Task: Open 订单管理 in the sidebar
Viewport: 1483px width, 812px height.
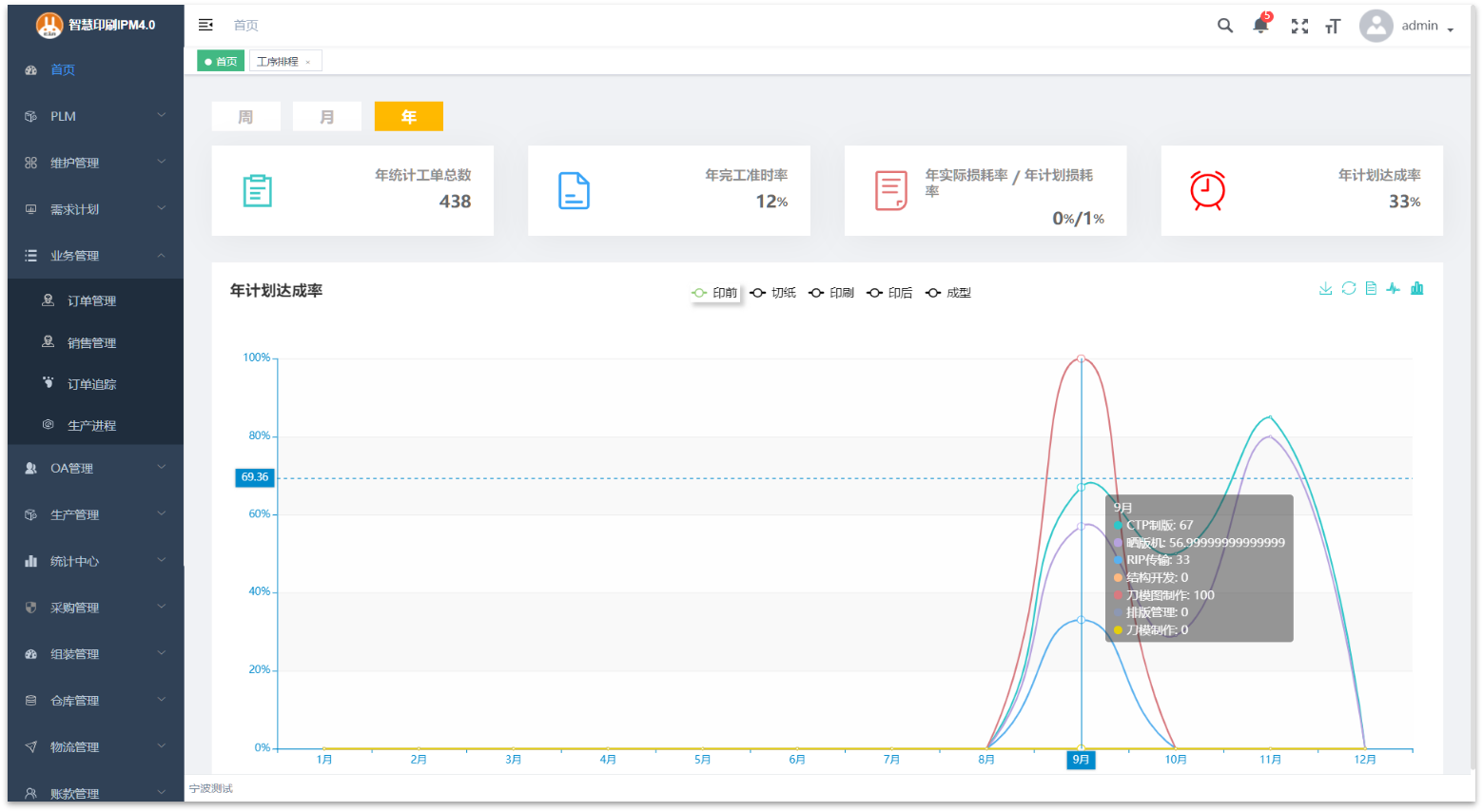Action: (x=91, y=300)
